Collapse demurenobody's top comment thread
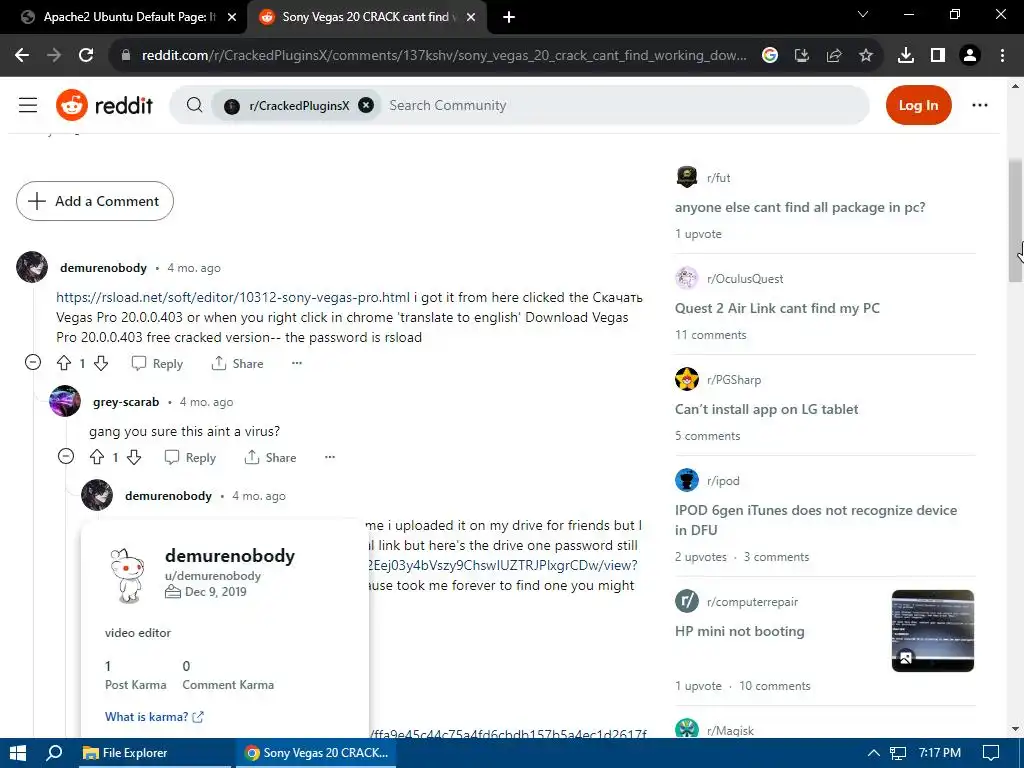 pyautogui.click(x=33, y=362)
